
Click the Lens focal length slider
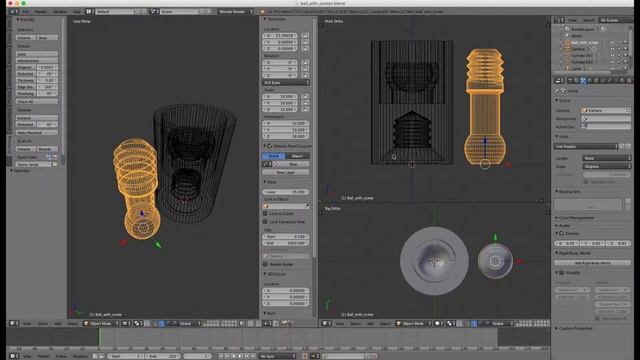coord(285,191)
